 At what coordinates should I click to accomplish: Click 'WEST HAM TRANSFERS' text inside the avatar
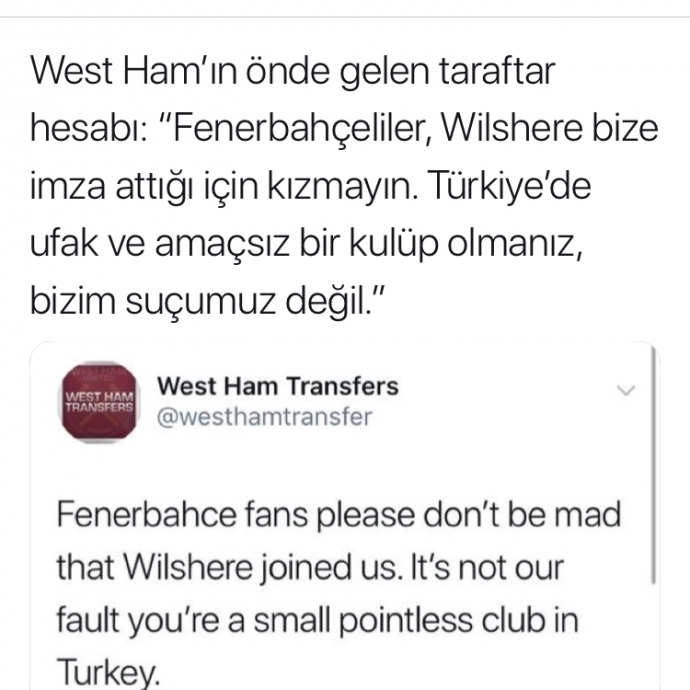pos(99,402)
